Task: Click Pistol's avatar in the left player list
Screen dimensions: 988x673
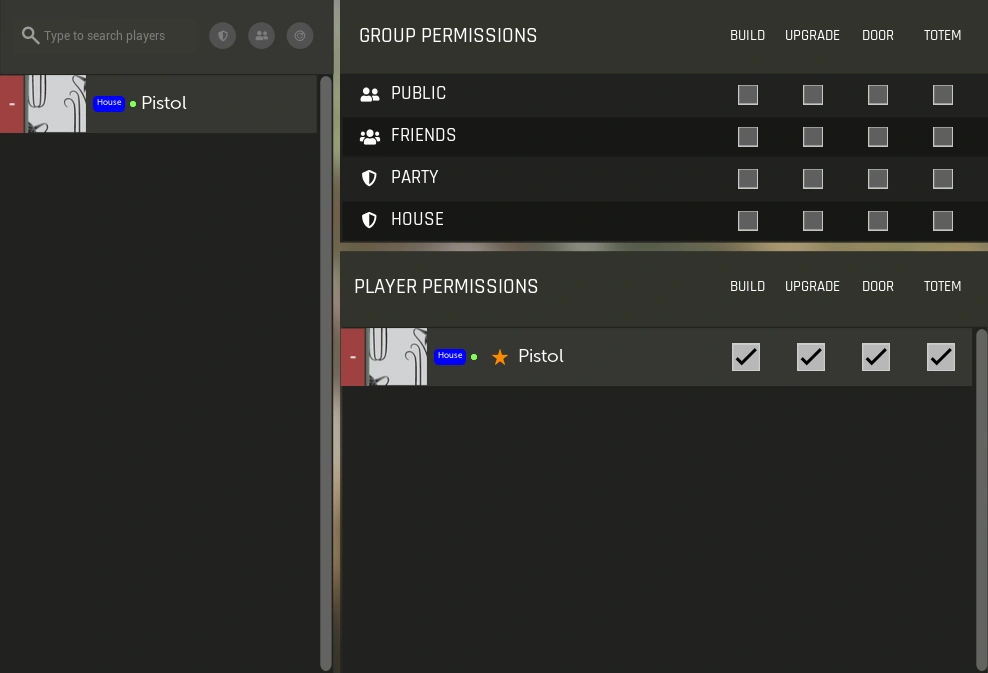Action: tap(56, 104)
